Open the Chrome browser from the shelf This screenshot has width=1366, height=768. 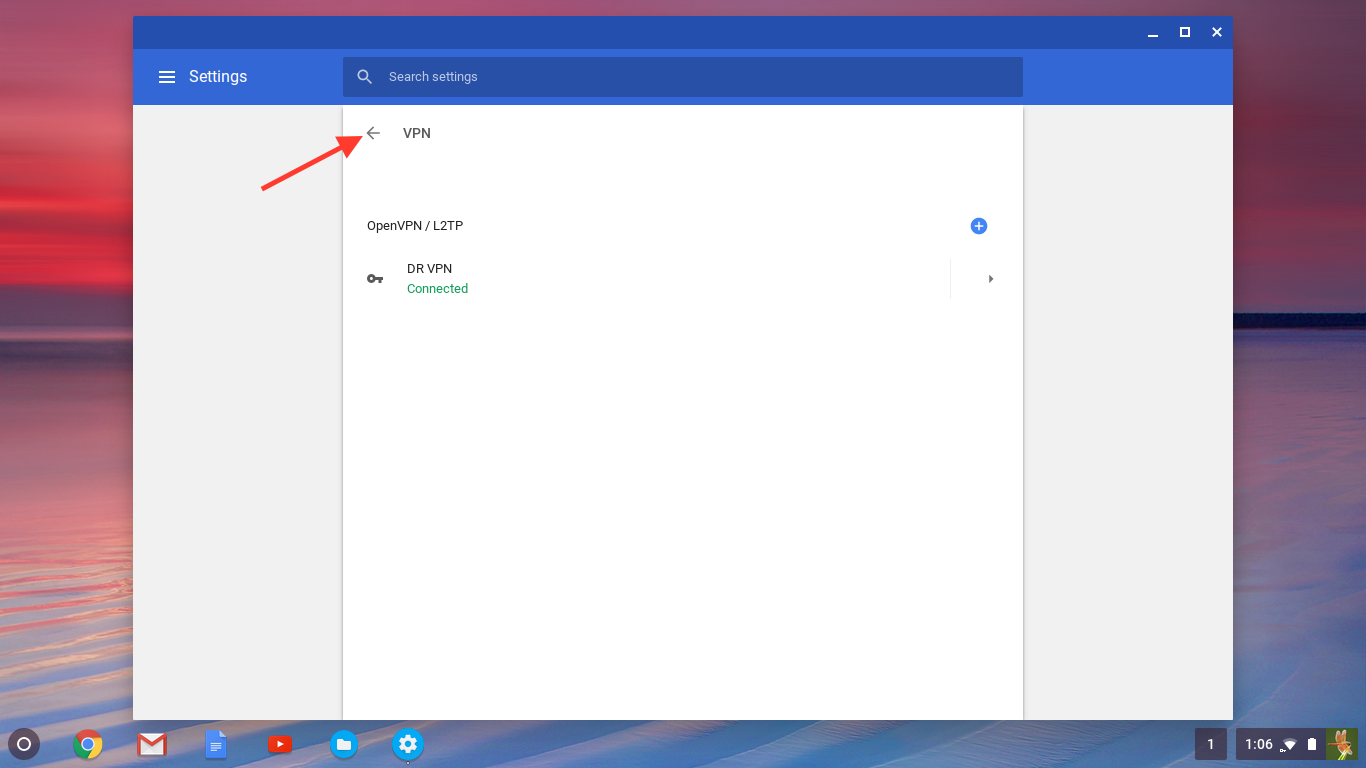coord(87,744)
